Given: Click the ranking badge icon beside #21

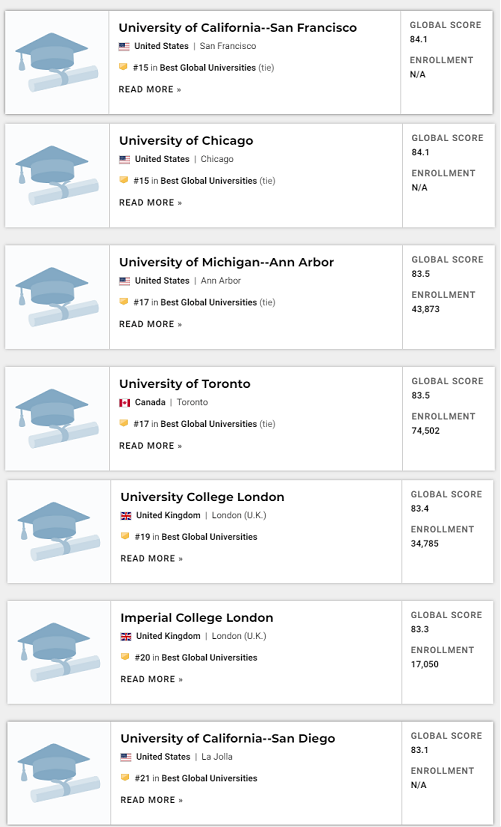Looking at the screenshot, I should [x=125, y=777].
